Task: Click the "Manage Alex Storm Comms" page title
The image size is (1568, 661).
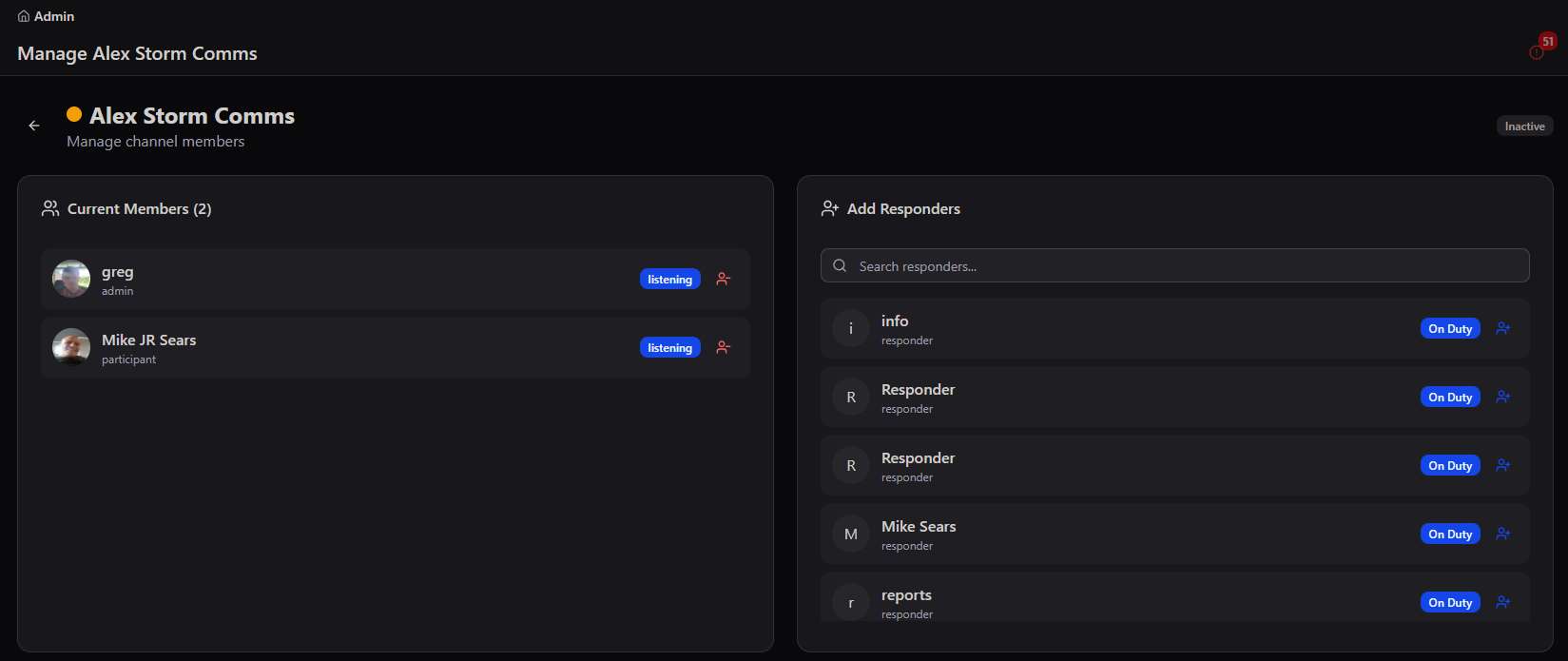Action: click(137, 53)
